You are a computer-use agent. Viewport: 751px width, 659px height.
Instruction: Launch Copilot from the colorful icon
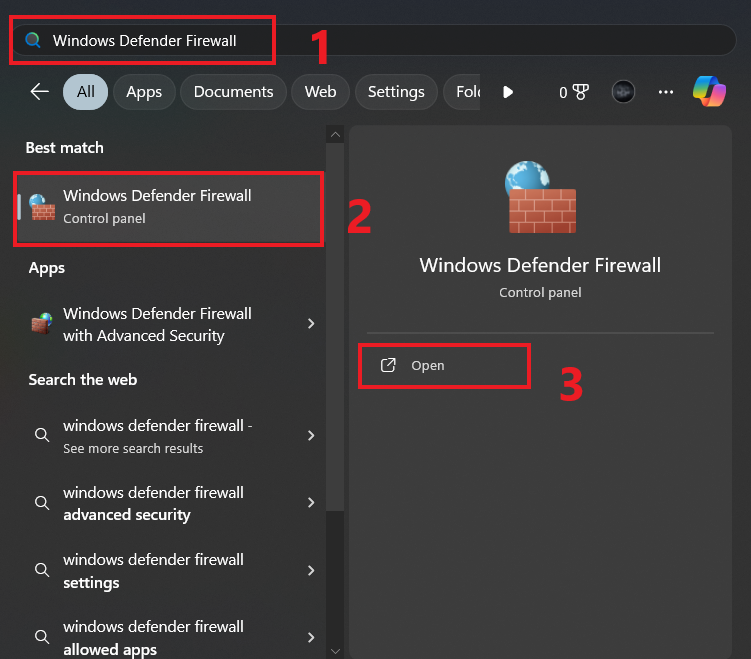(x=709, y=91)
